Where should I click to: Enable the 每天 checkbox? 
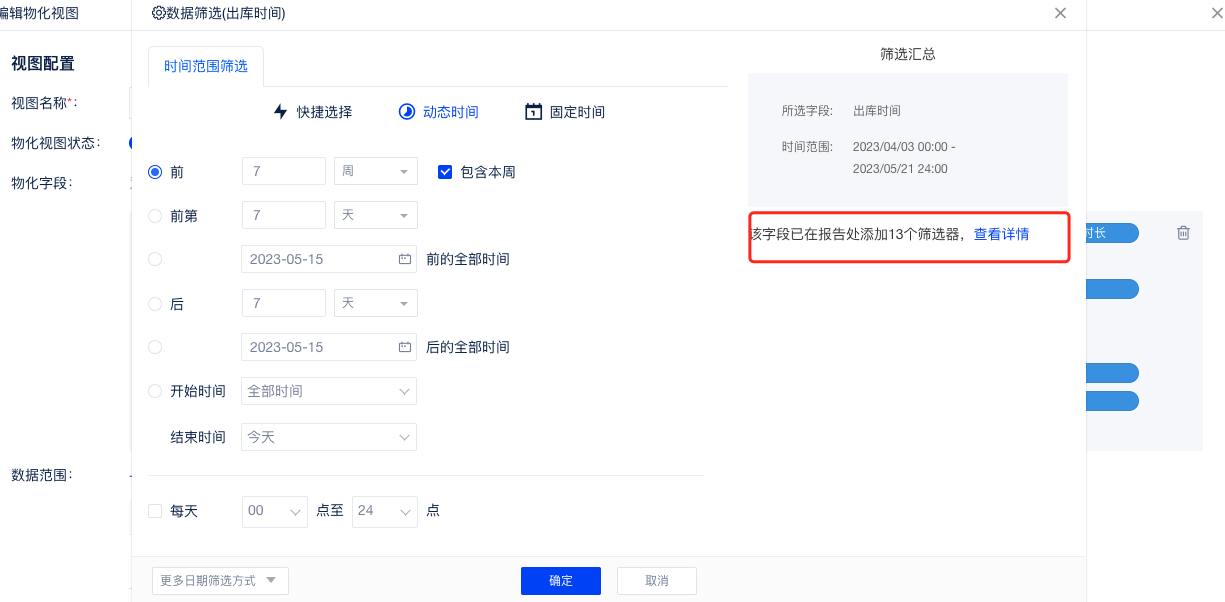point(155,511)
